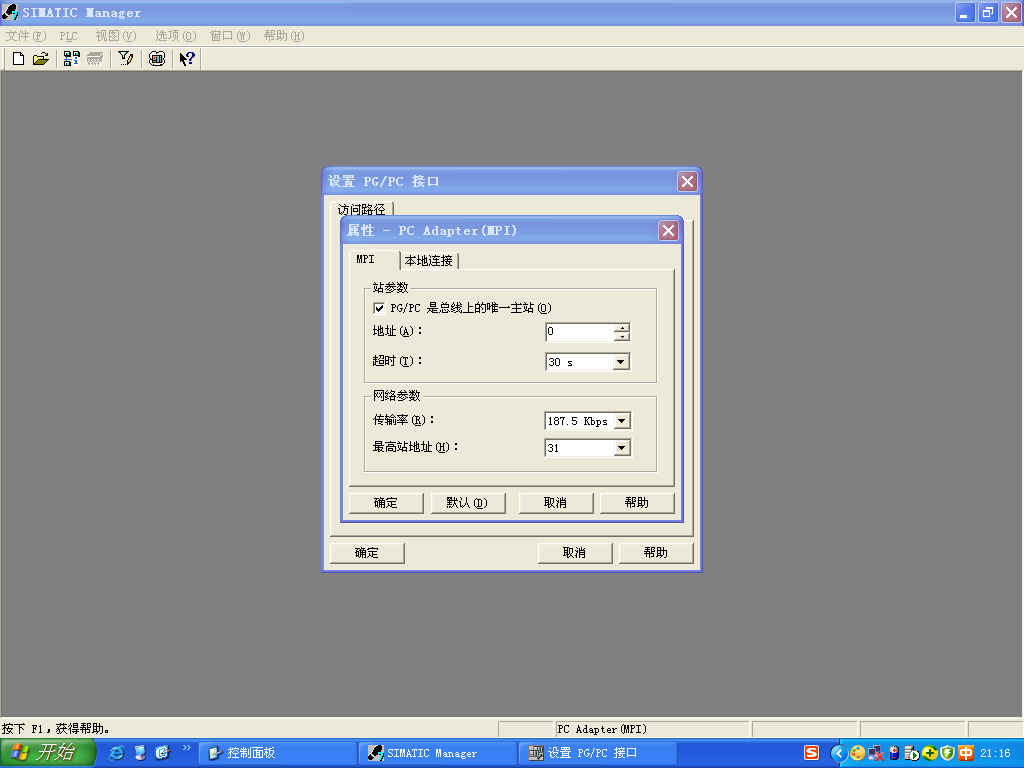Viewport: 1024px width, 768px height.
Task: Click the New Project toolbar icon
Action: (x=18, y=59)
